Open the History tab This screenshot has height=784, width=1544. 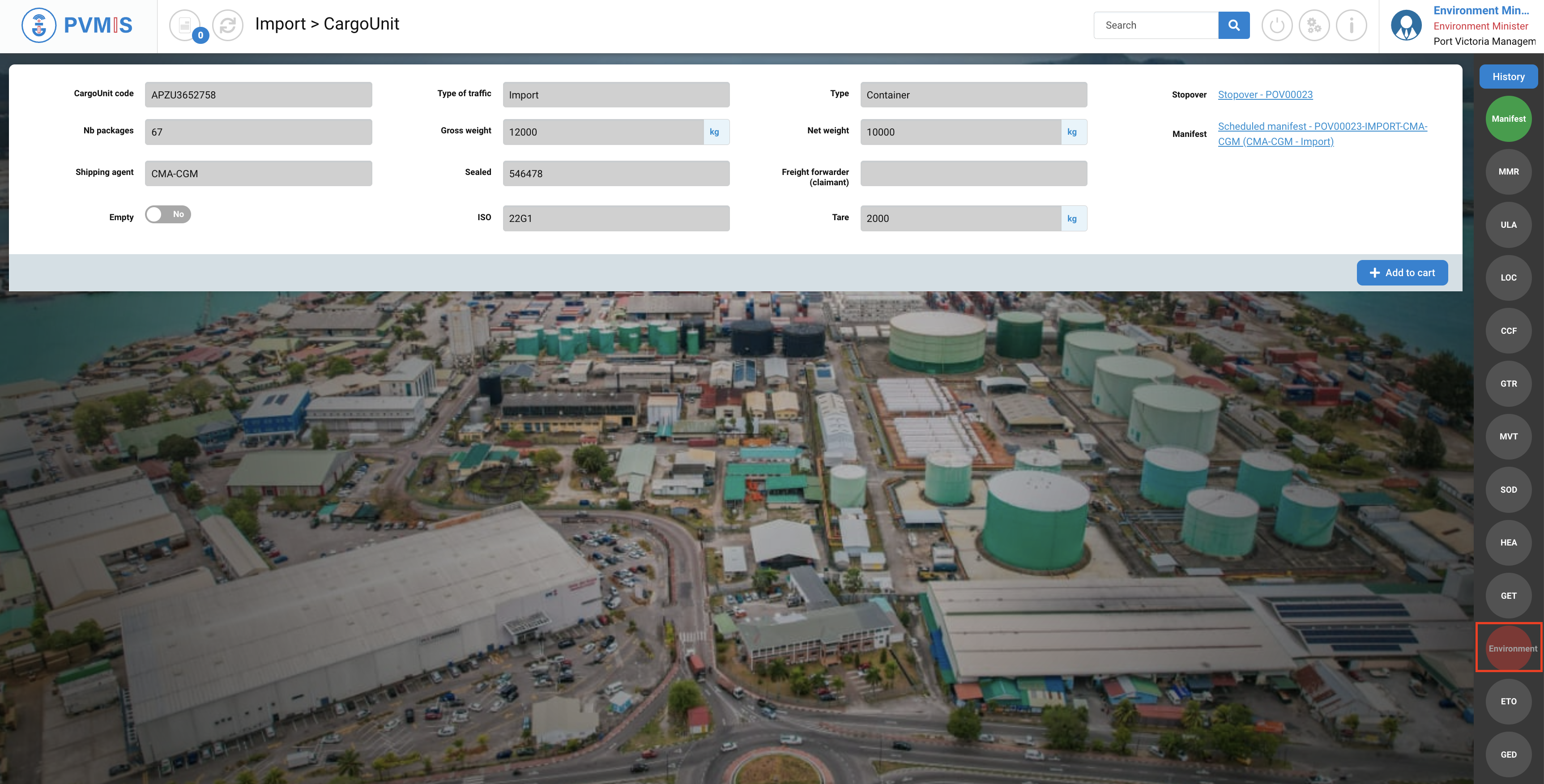click(x=1508, y=77)
